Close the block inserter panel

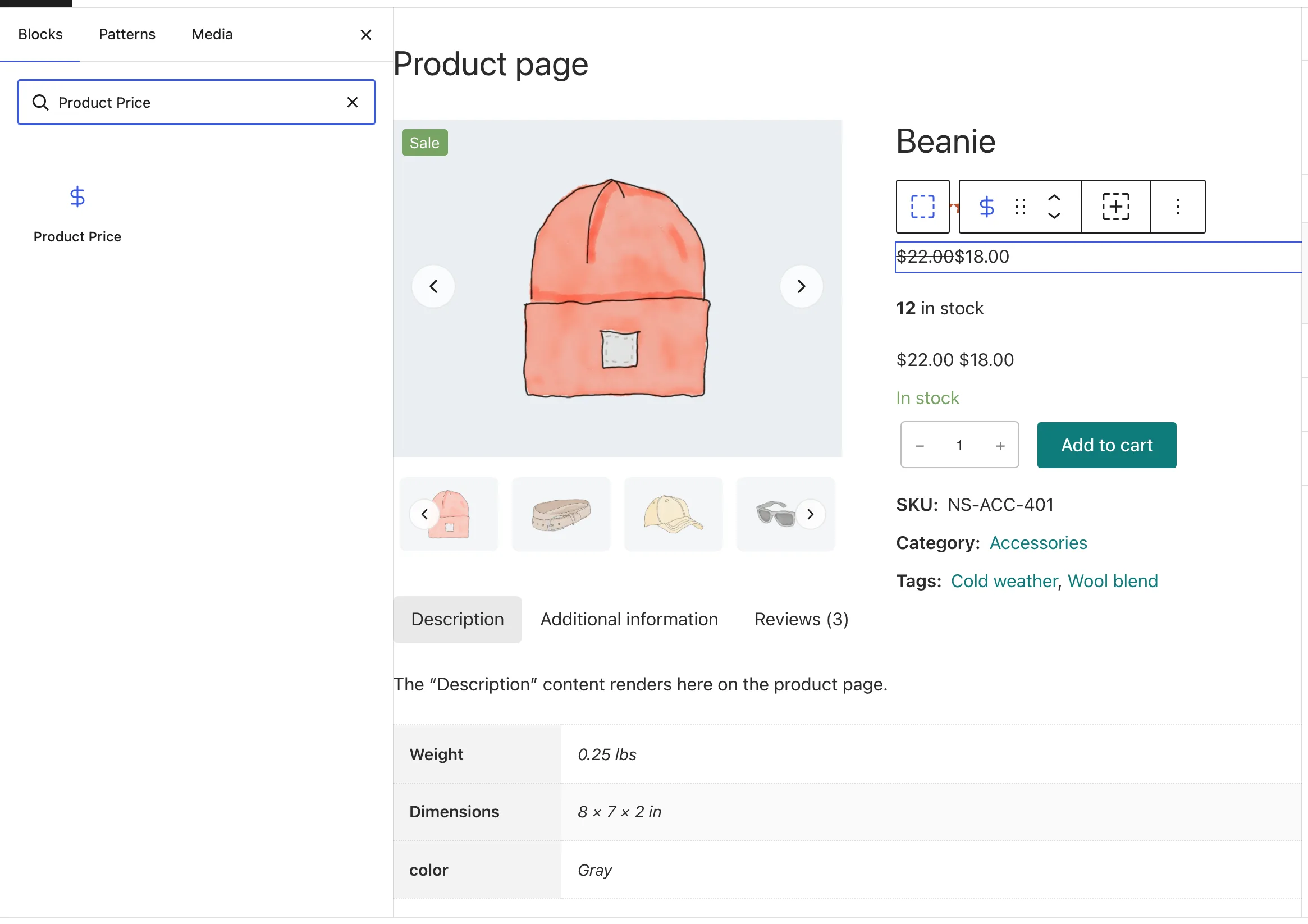pyautogui.click(x=366, y=35)
